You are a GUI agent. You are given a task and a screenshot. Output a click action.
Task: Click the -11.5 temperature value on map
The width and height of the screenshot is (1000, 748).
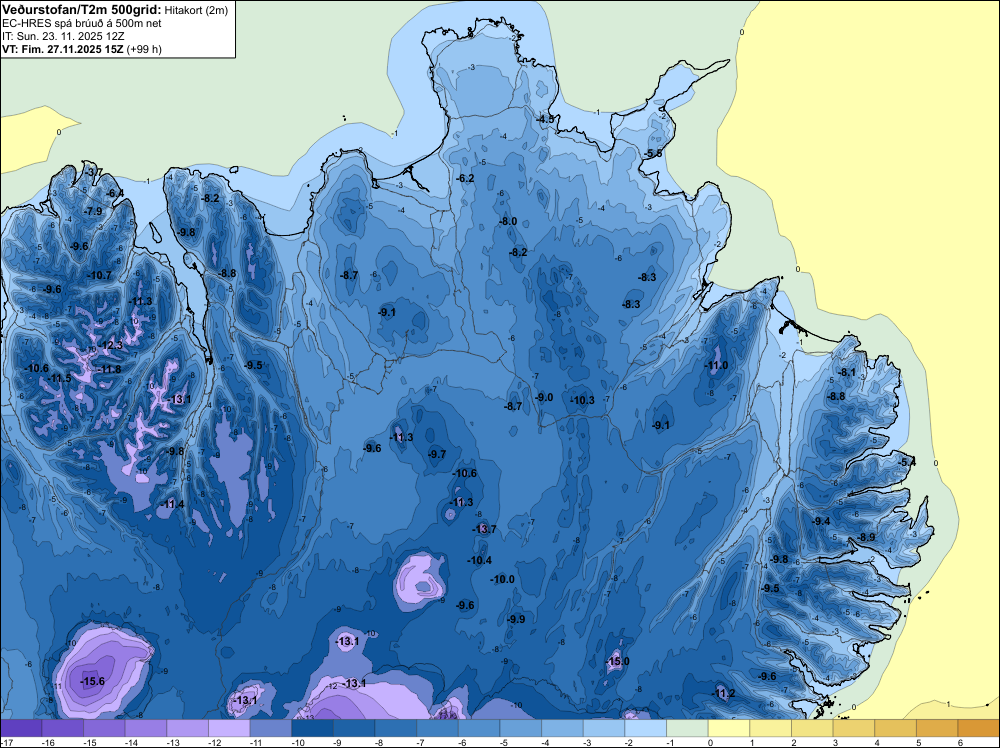(59, 378)
